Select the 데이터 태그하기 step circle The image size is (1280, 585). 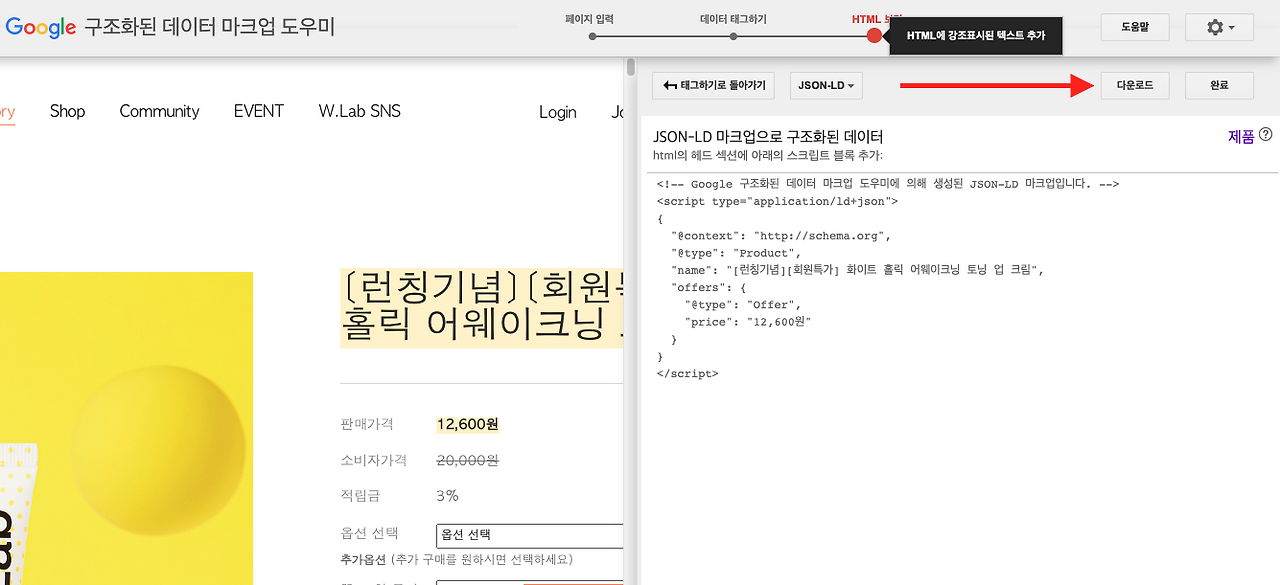(731, 37)
